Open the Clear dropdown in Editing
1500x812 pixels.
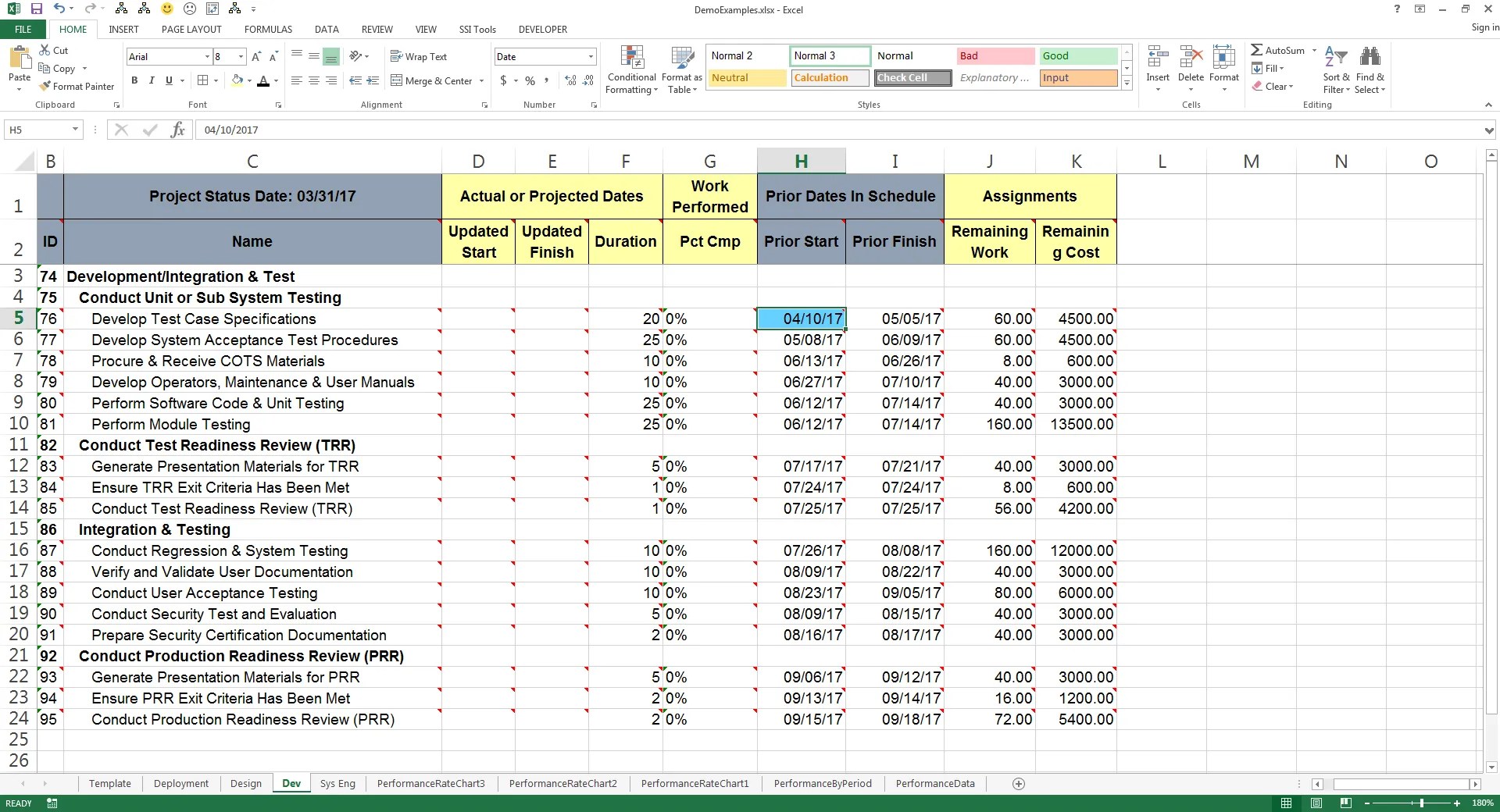point(1273,86)
